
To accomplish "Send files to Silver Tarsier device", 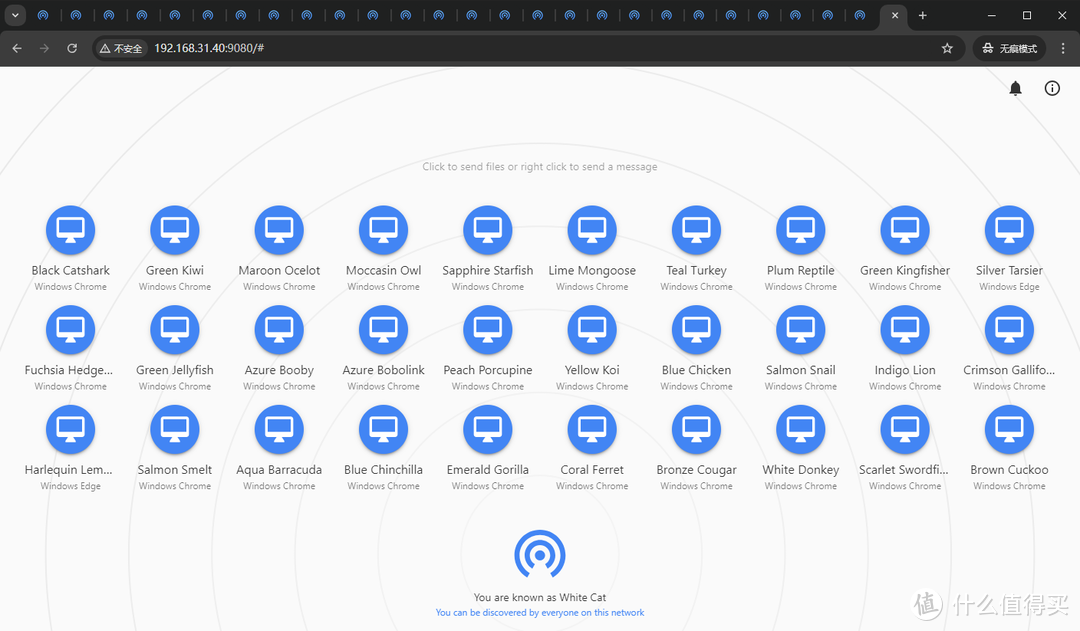I will pyautogui.click(x=1009, y=230).
